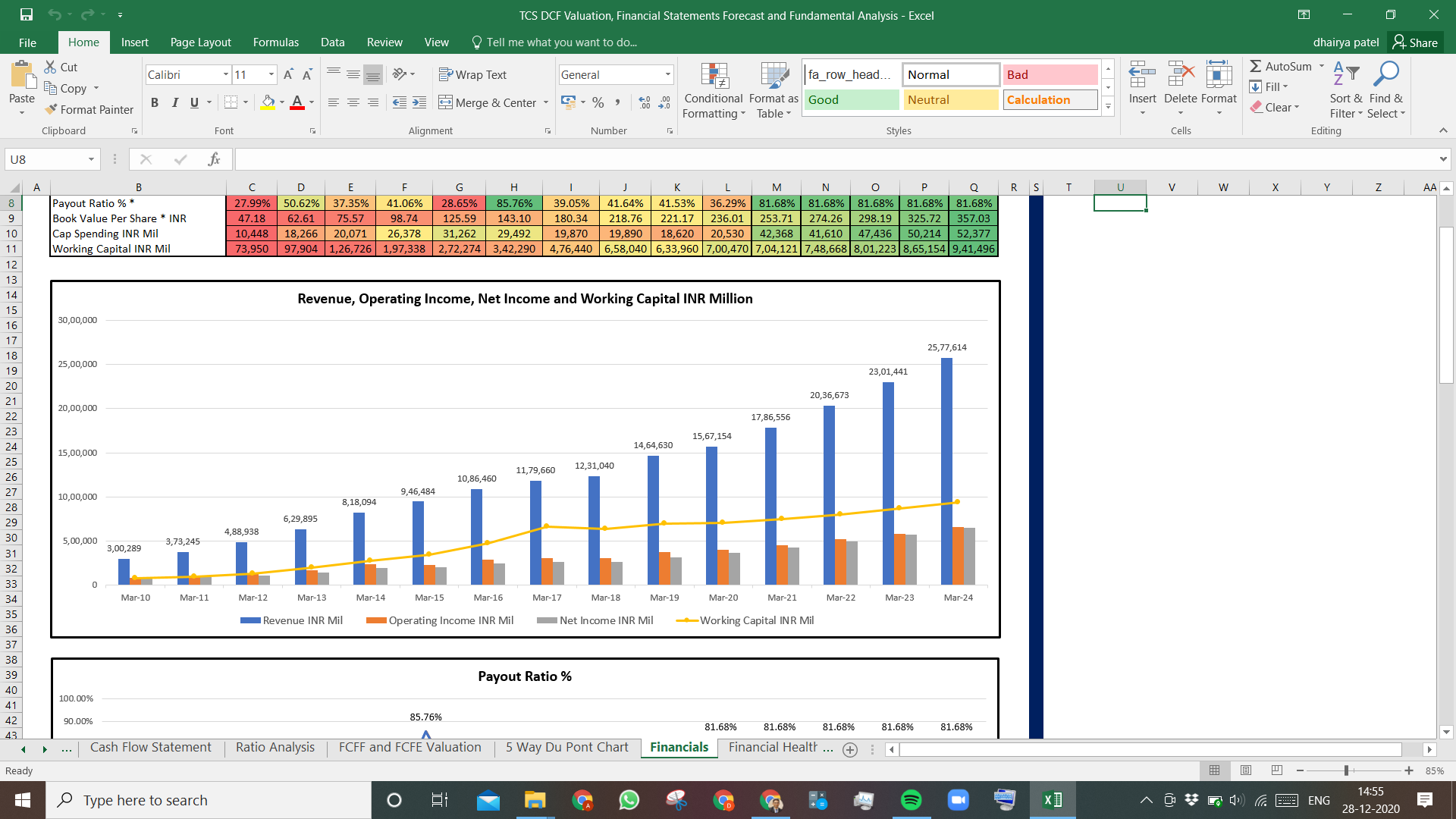Click Fill in Editing group

click(x=1269, y=86)
